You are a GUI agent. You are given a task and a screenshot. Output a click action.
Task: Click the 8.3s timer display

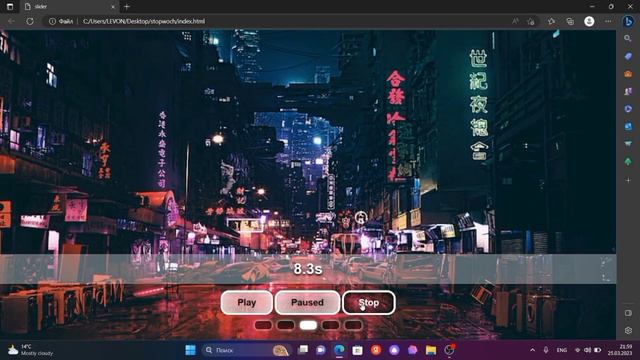[x=308, y=269]
